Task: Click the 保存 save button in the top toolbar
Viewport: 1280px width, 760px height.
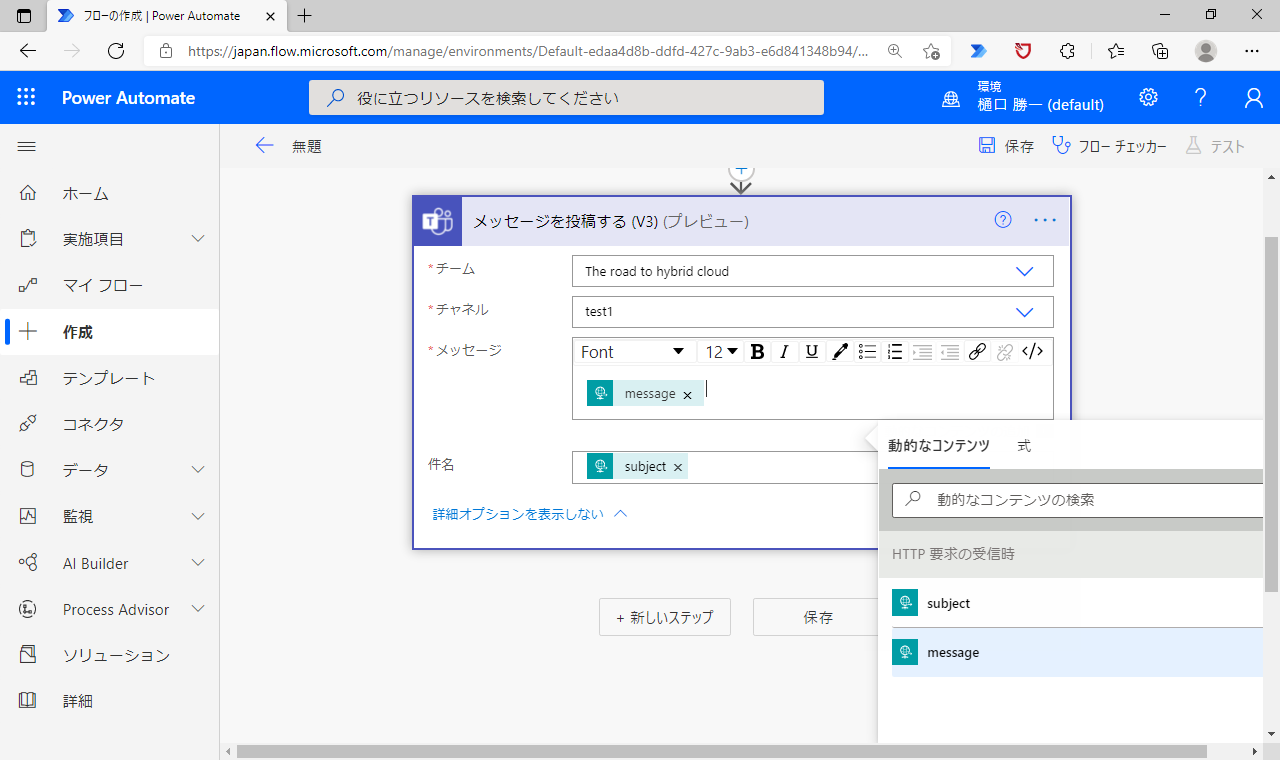Action: (1006, 146)
